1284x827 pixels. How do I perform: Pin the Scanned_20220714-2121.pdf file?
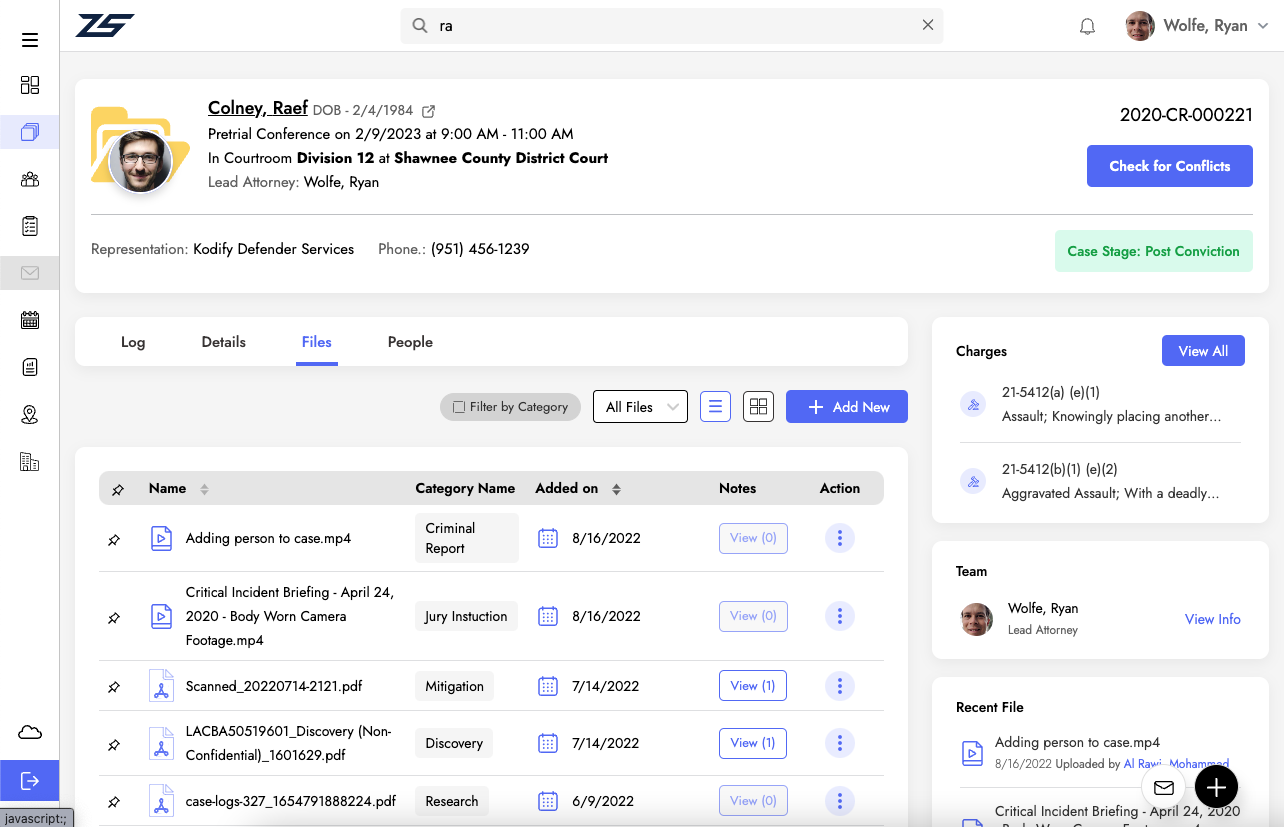pos(114,687)
